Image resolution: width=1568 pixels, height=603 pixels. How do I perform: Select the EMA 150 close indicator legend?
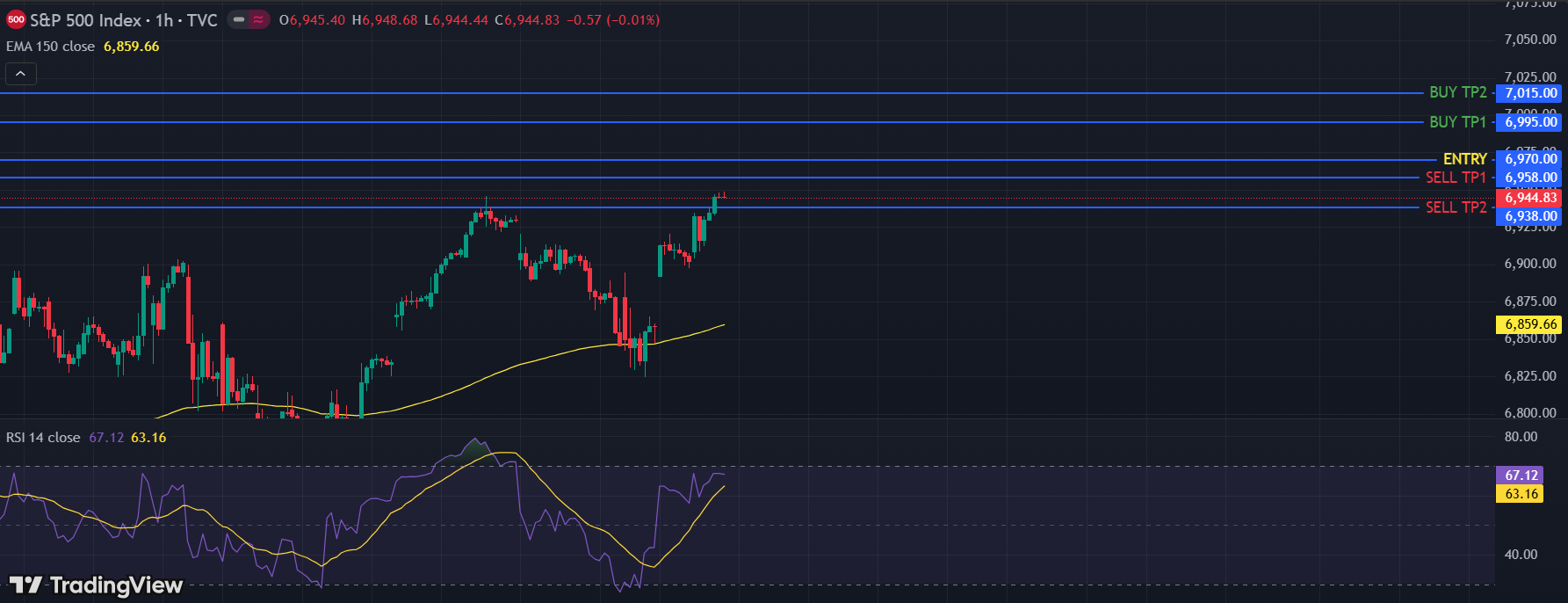point(51,47)
